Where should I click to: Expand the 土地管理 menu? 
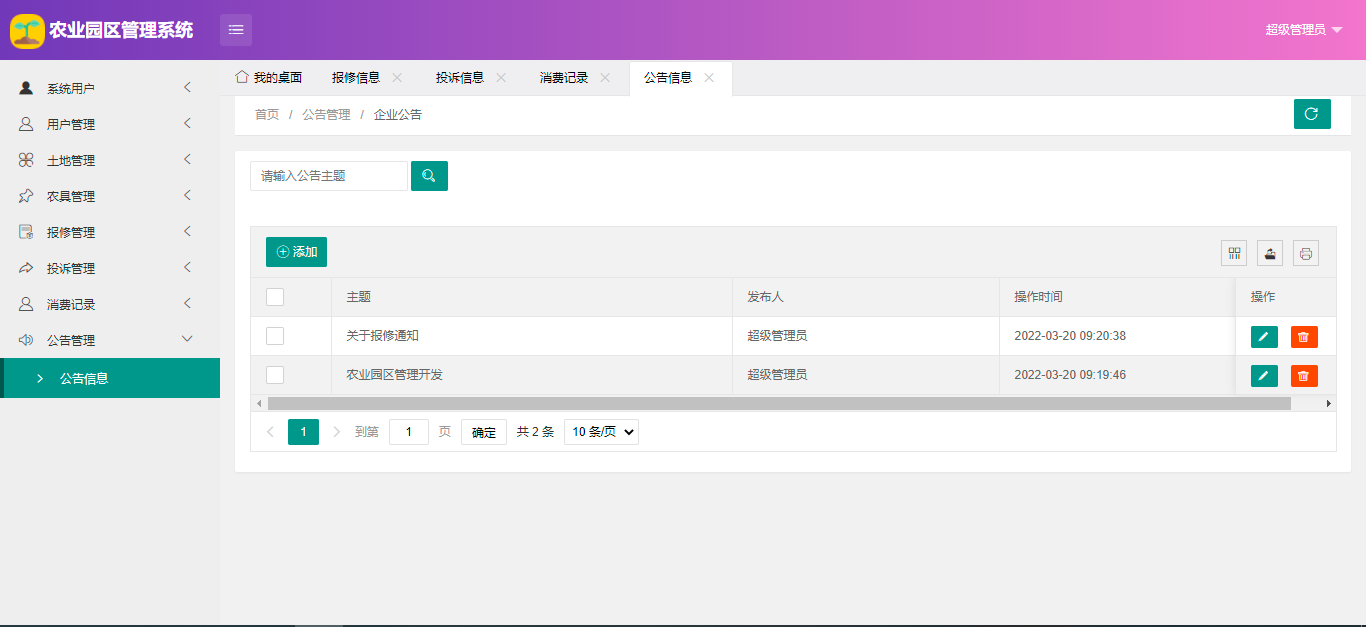tap(187, 160)
